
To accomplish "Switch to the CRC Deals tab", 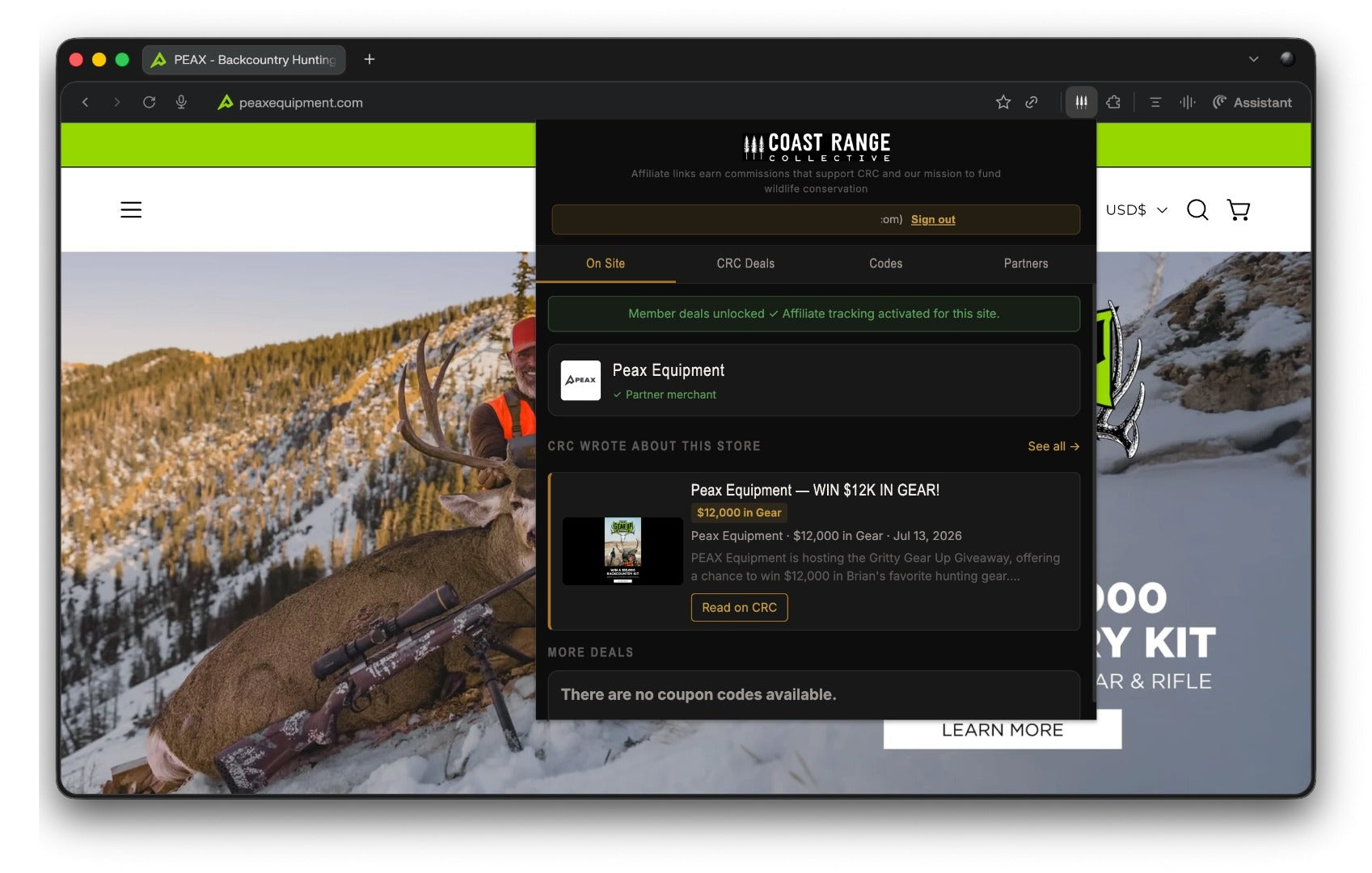I will 745,264.
